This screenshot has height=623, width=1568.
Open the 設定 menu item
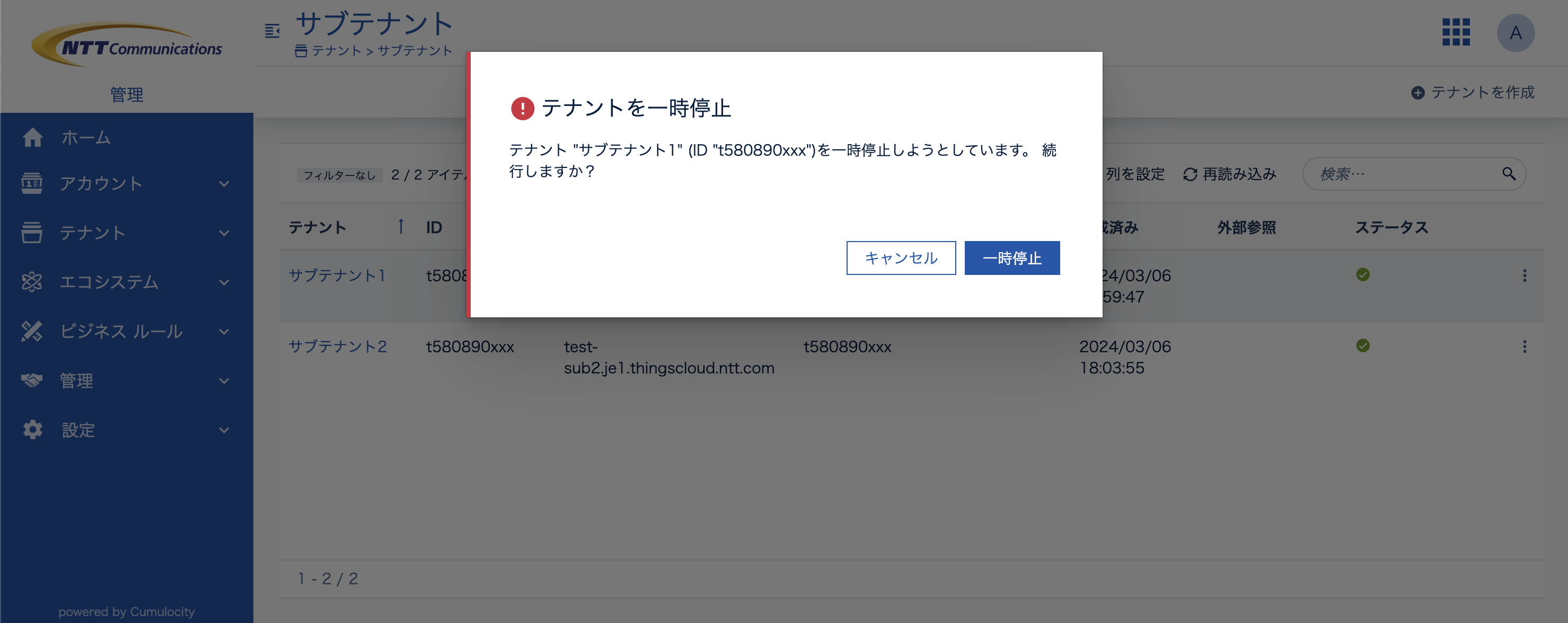(x=127, y=430)
